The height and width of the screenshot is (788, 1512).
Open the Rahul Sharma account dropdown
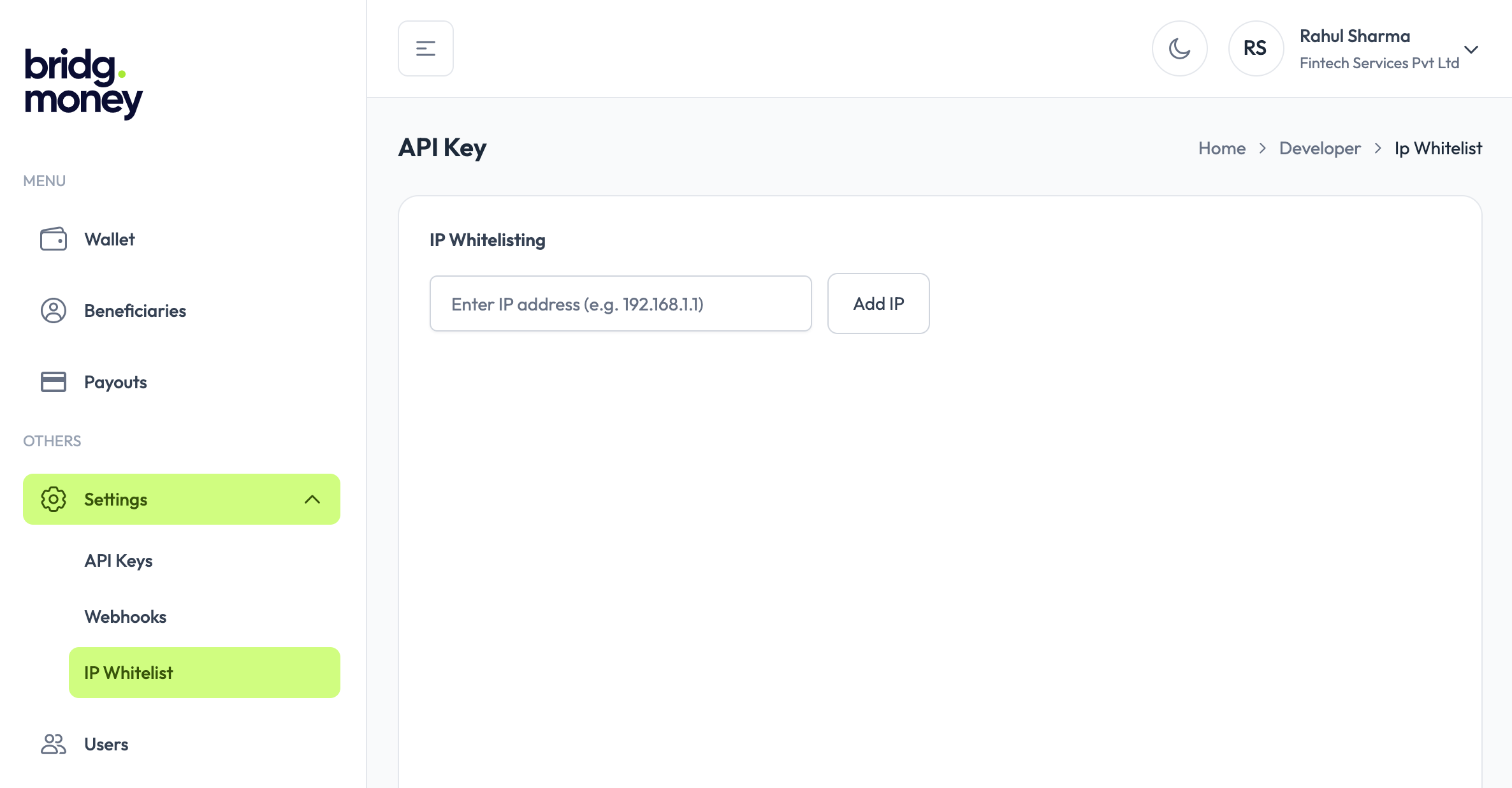(x=1471, y=50)
